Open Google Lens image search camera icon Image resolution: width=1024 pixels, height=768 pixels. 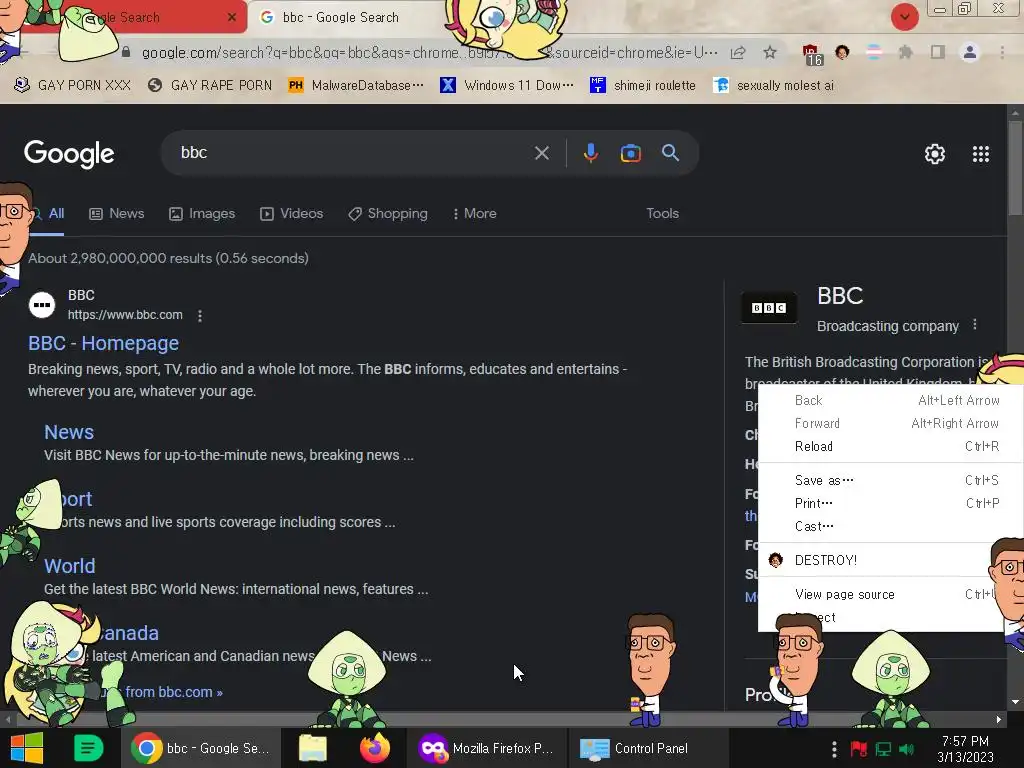point(630,153)
